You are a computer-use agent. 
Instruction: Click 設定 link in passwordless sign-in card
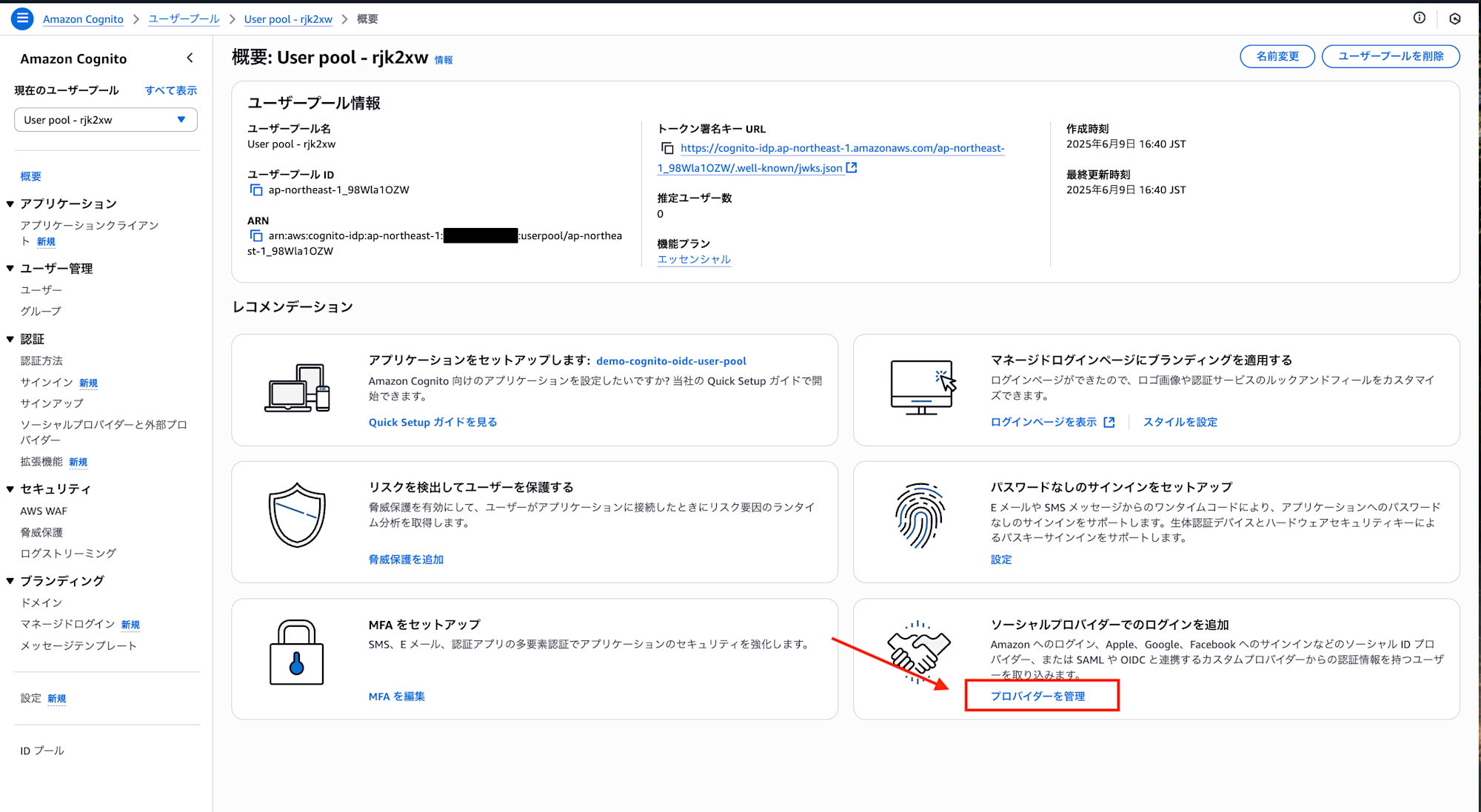point(1001,560)
